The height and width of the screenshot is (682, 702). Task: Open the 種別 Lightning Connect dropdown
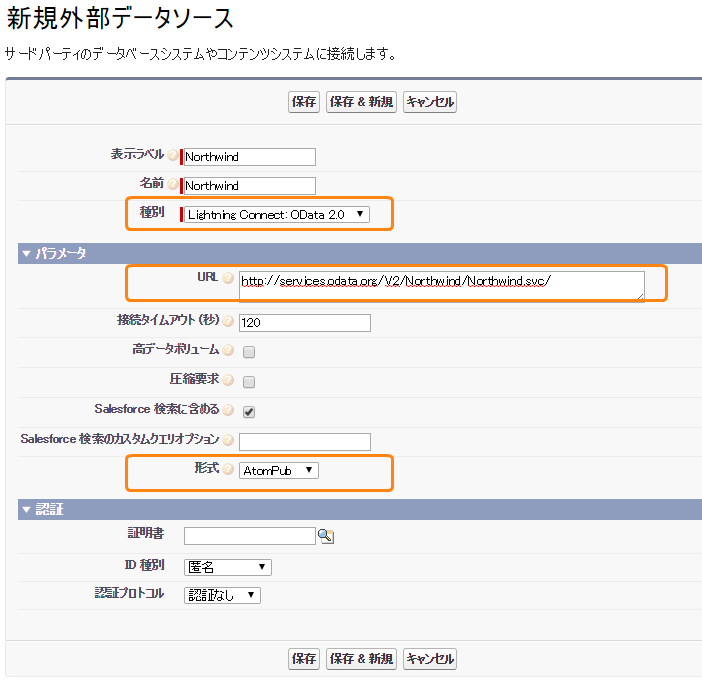pyautogui.click(x=276, y=214)
